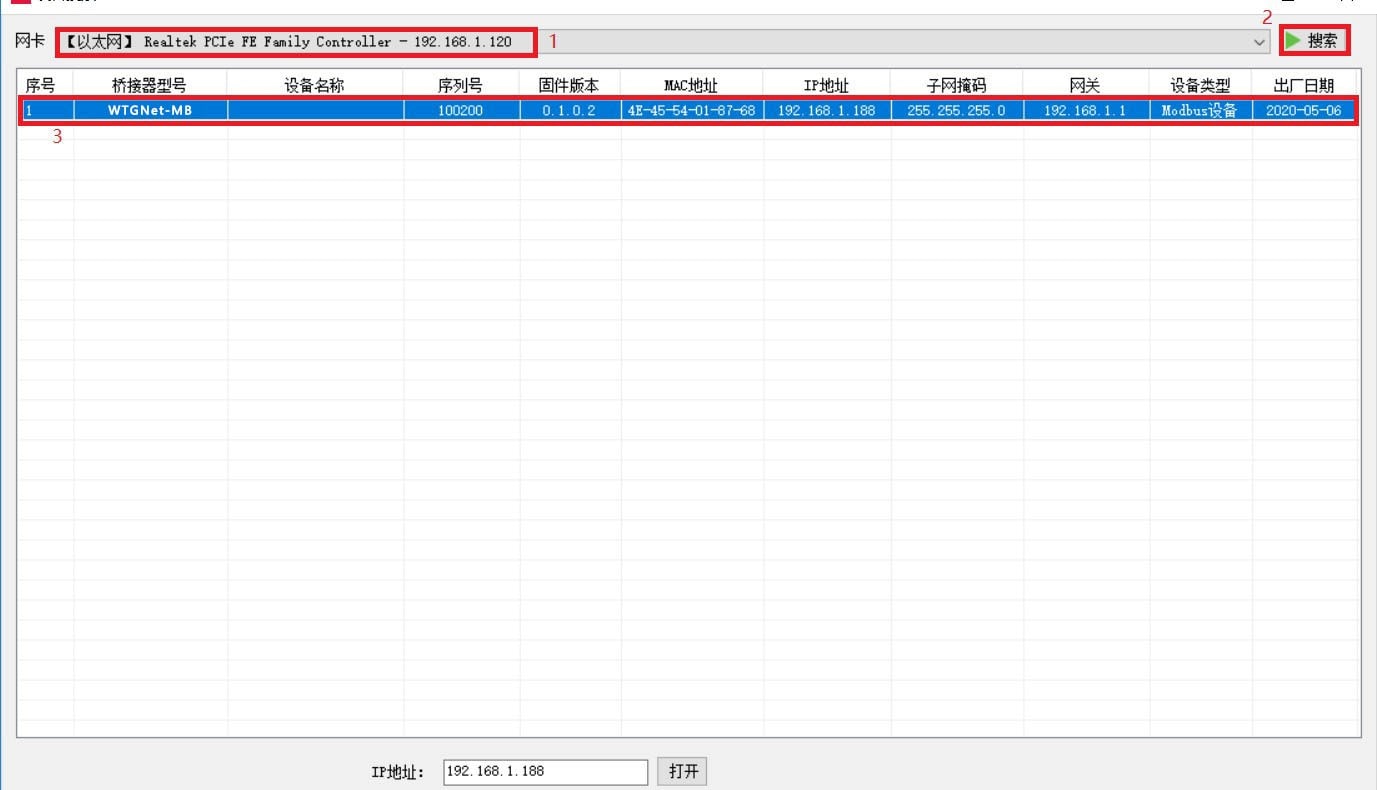Click the gateway cell 192.168.1.1
This screenshot has width=1377, height=790.
click(x=1086, y=111)
